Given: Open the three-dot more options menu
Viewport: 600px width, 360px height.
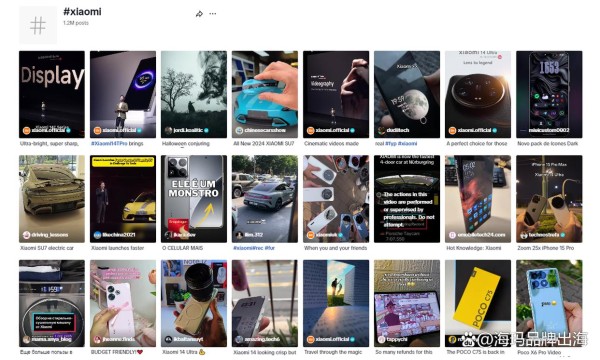Looking at the screenshot, I should pos(213,14).
